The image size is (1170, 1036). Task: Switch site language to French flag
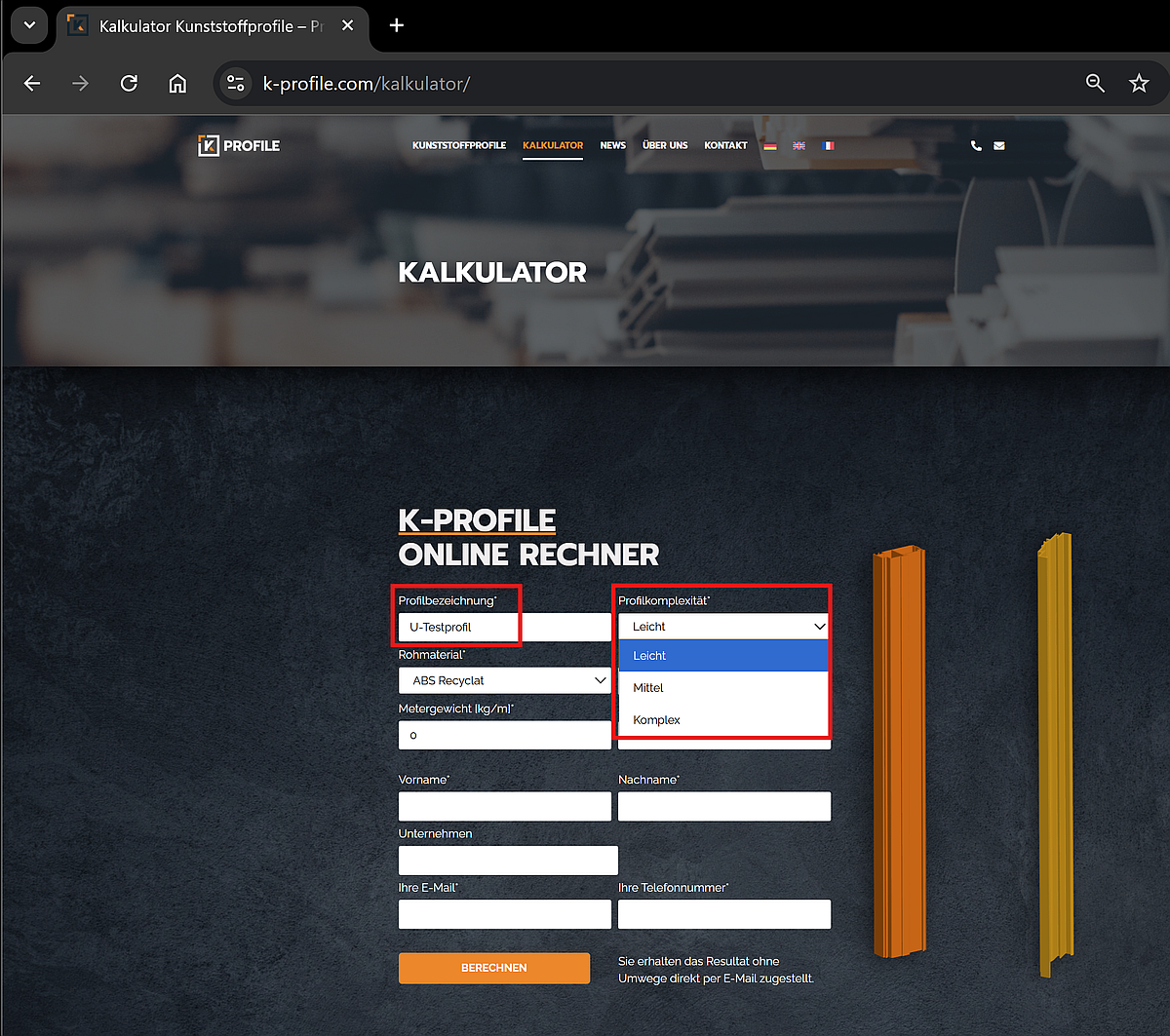point(828,146)
